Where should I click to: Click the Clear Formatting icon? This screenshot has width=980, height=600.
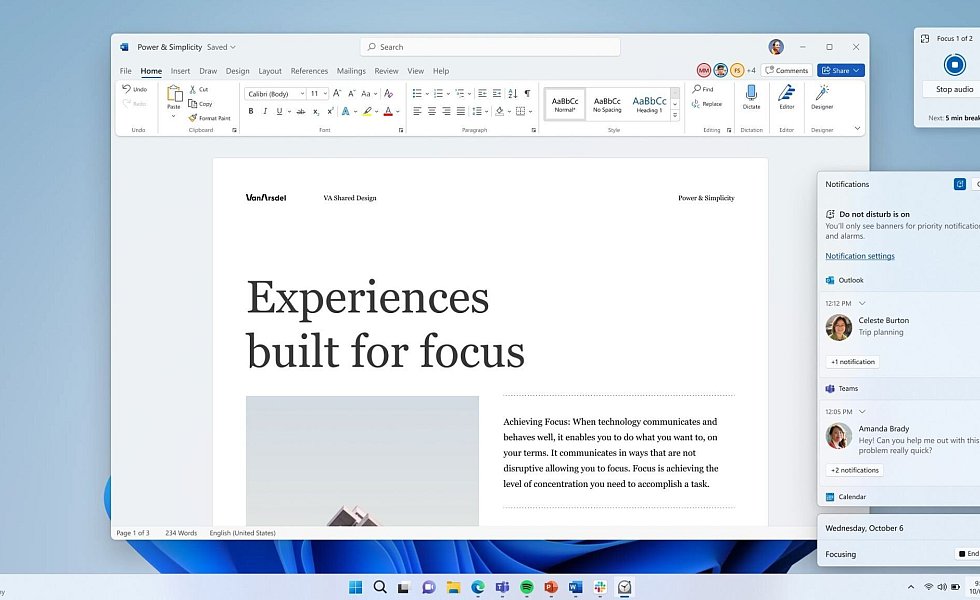(x=388, y=93)
